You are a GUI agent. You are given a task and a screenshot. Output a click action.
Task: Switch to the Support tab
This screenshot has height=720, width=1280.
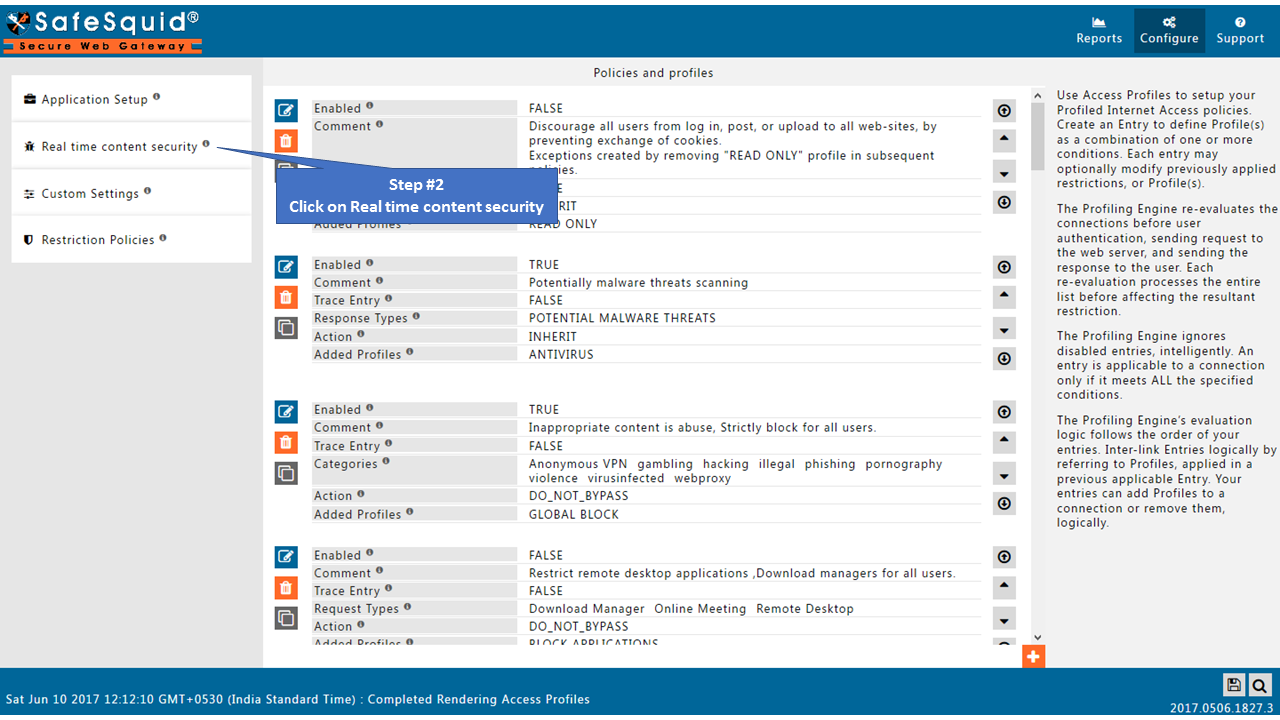[x=1240, y=30]
